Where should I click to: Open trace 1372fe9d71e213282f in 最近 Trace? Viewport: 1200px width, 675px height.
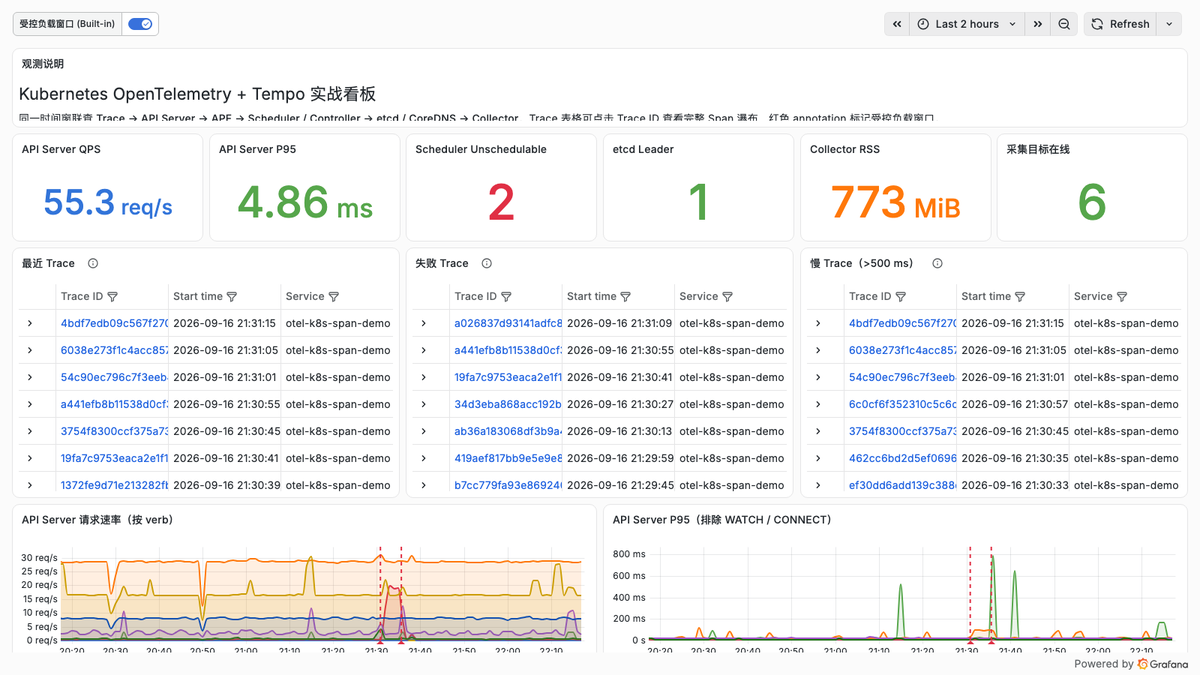click(x=114, y=486)
